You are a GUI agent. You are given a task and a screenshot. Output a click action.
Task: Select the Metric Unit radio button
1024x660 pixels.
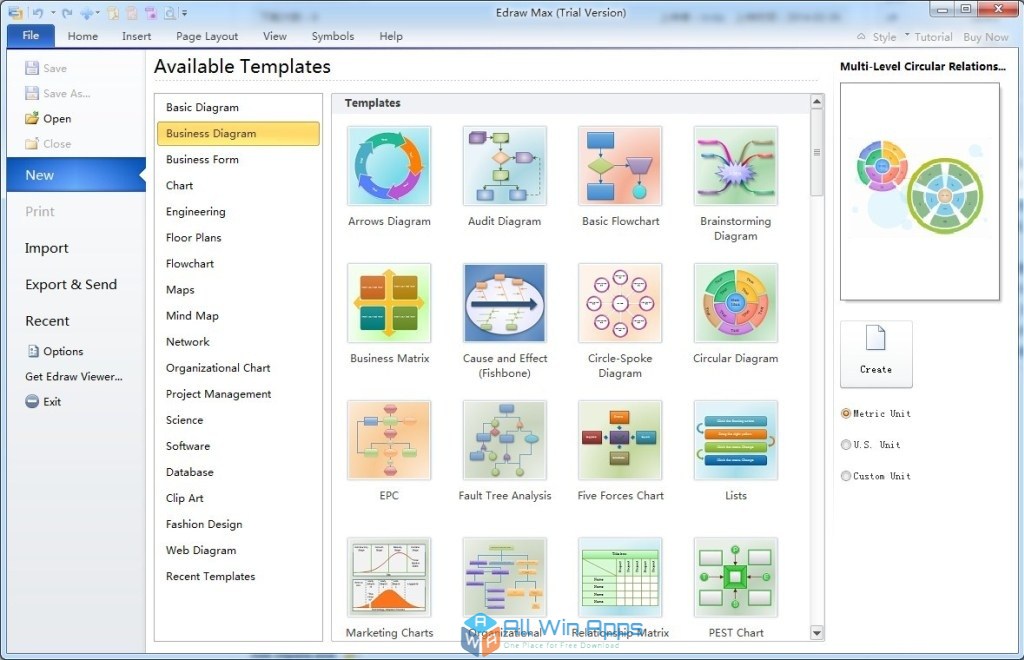coord(846,413)
